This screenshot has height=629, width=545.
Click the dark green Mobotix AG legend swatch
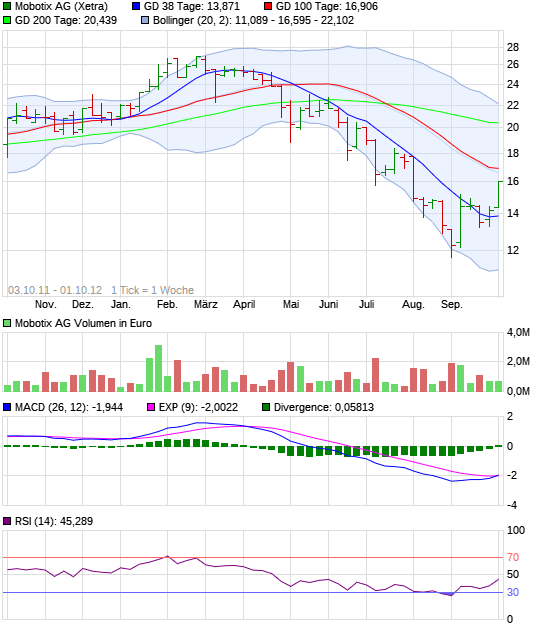pyautogui.click(x=7, y=6)
